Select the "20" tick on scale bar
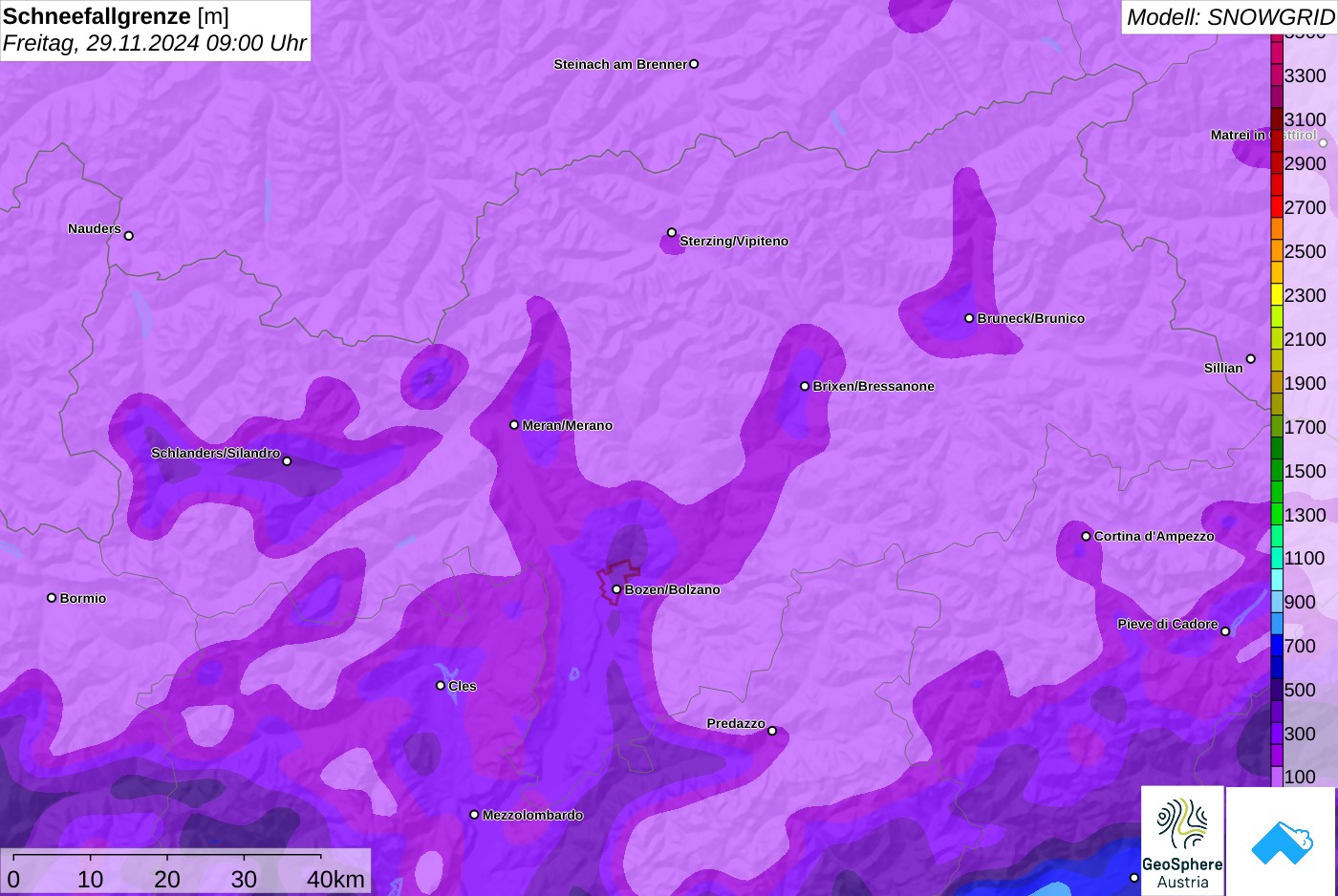 pyautogui.click(x=167, y=879)
